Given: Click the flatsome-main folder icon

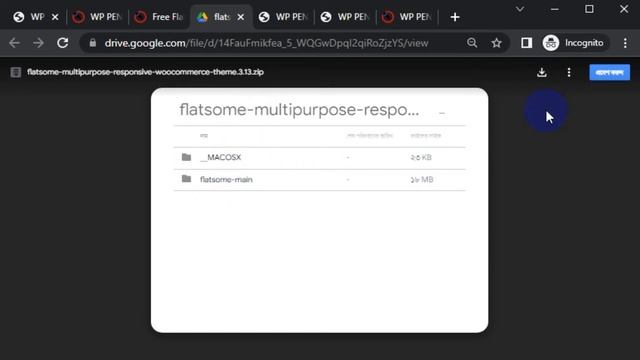Looking at the screenshot, I should pyautogui.click(x=186, y=179).
